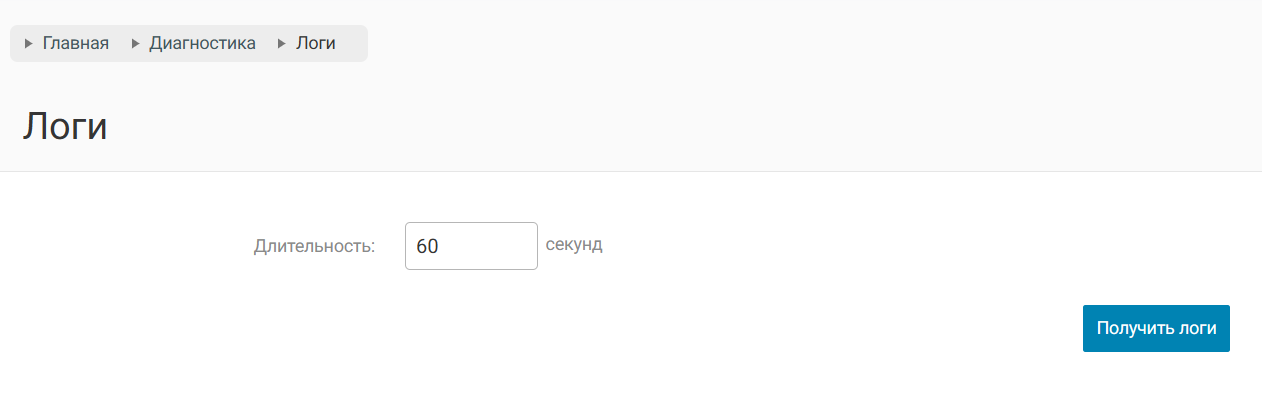1262x417 pixels.
Task: Click the triangle icon before Логи breadcrumb
Action: [x=282, y=44]
